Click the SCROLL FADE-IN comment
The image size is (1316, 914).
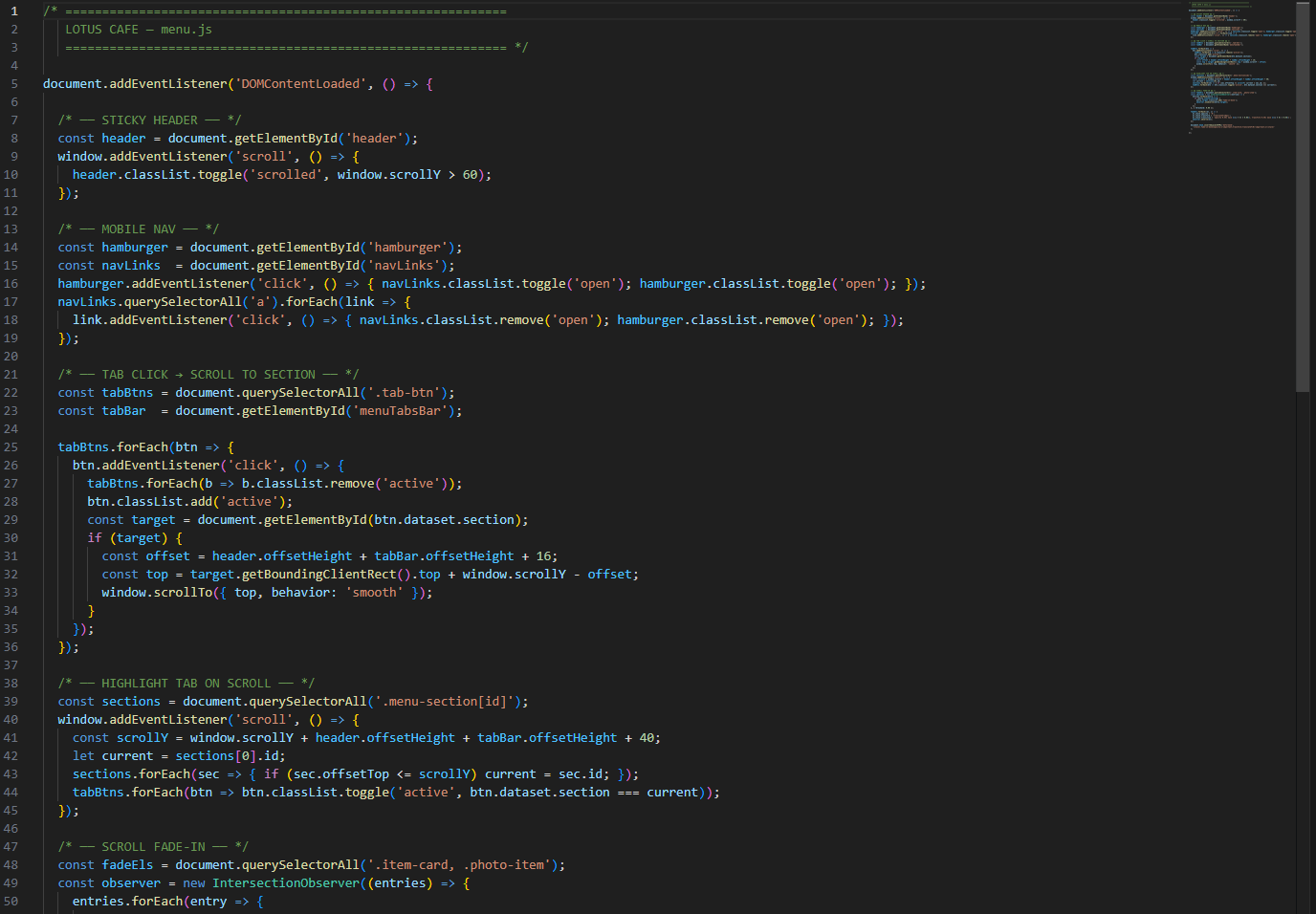click(x=153, y=846)
